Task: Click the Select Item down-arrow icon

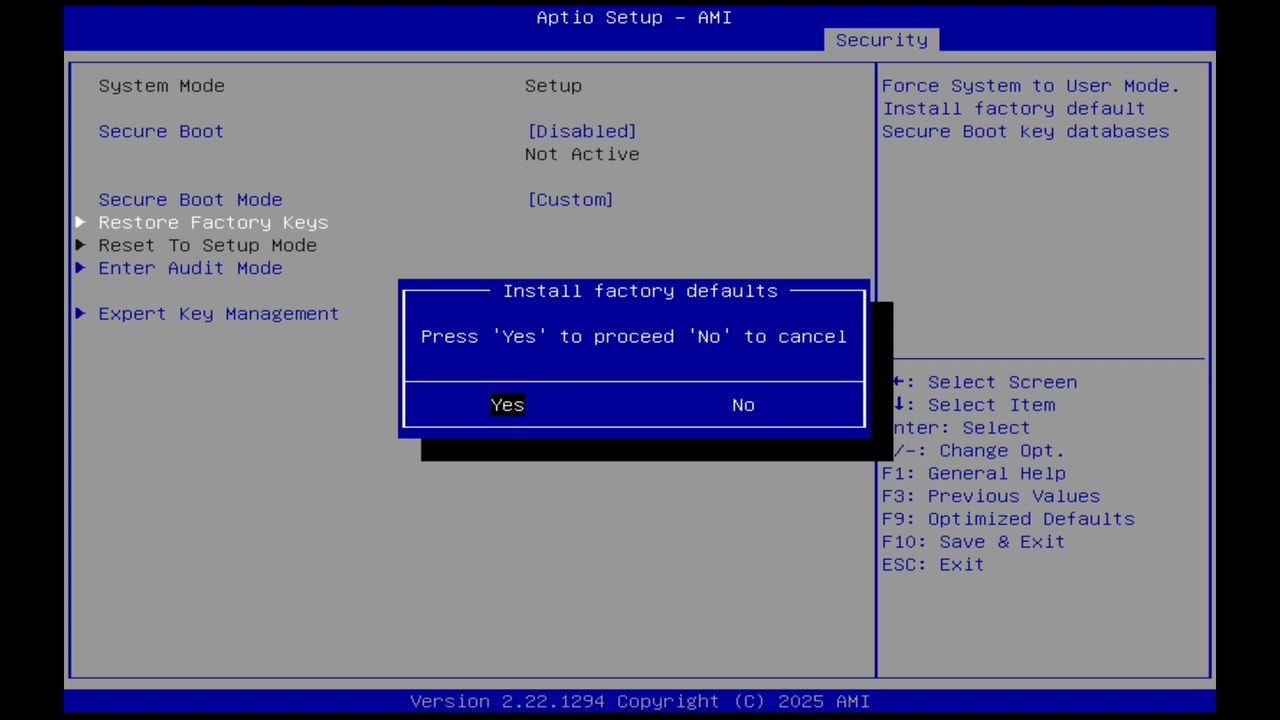Action: (897, 405)
